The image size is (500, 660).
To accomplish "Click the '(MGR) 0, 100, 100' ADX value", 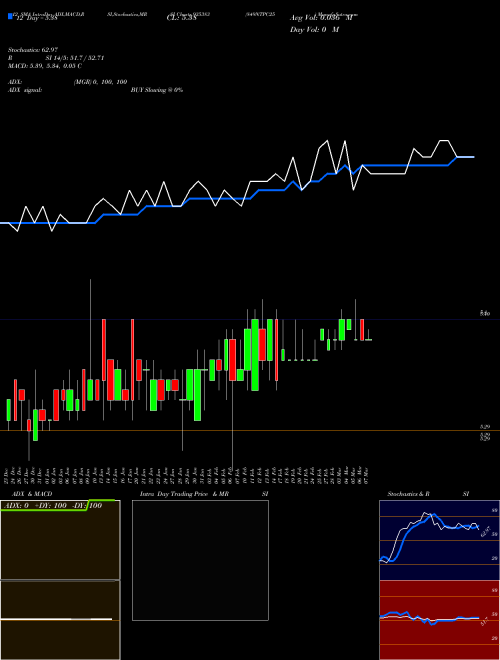I will [x=101, y=82].
